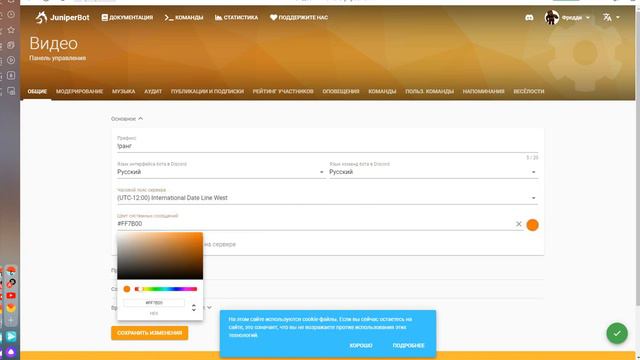The image size is (640, 360).
Task: Open the language translate icon menu
Action: [x=611, y=18]
